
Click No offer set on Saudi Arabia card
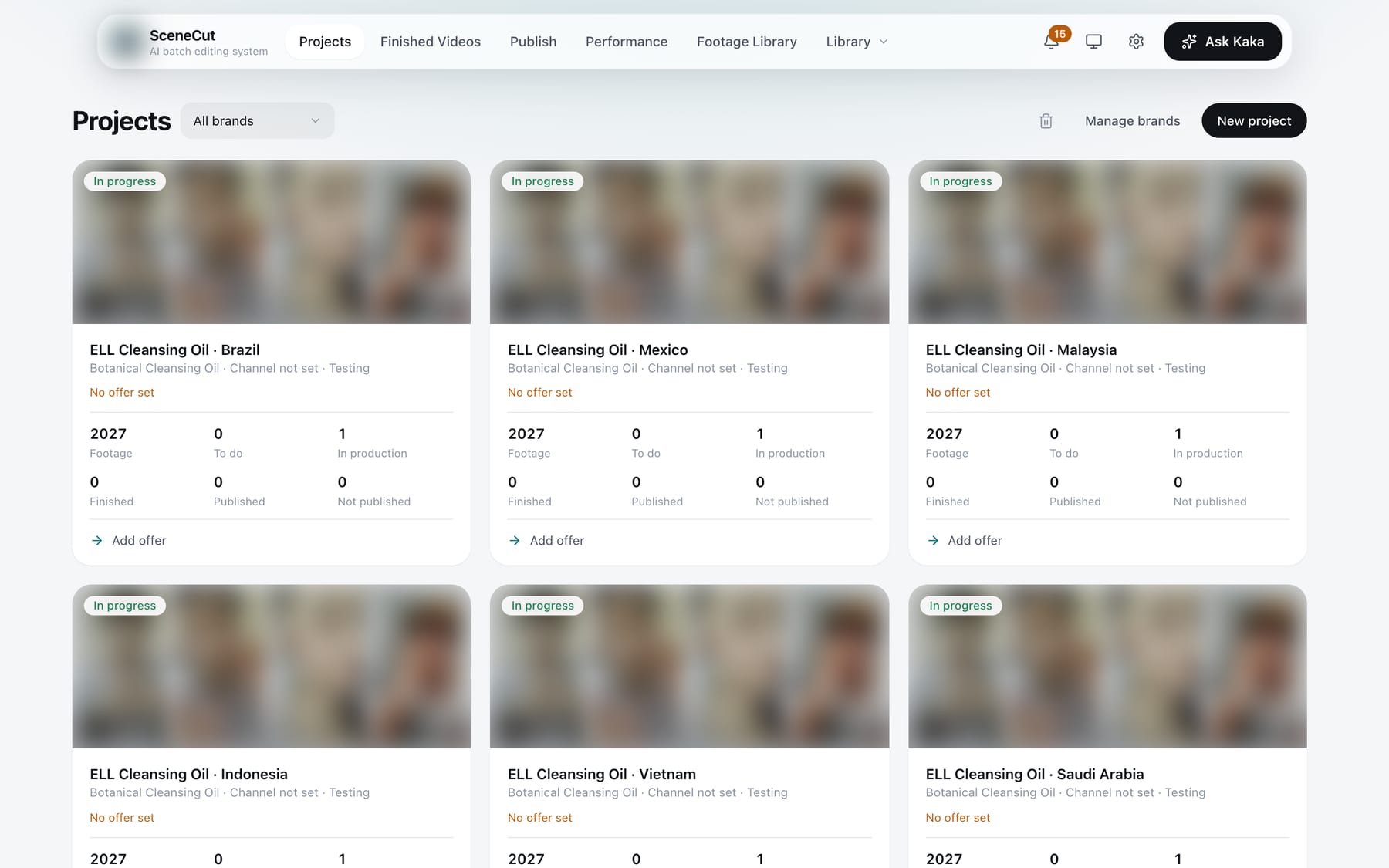point(958,818)
